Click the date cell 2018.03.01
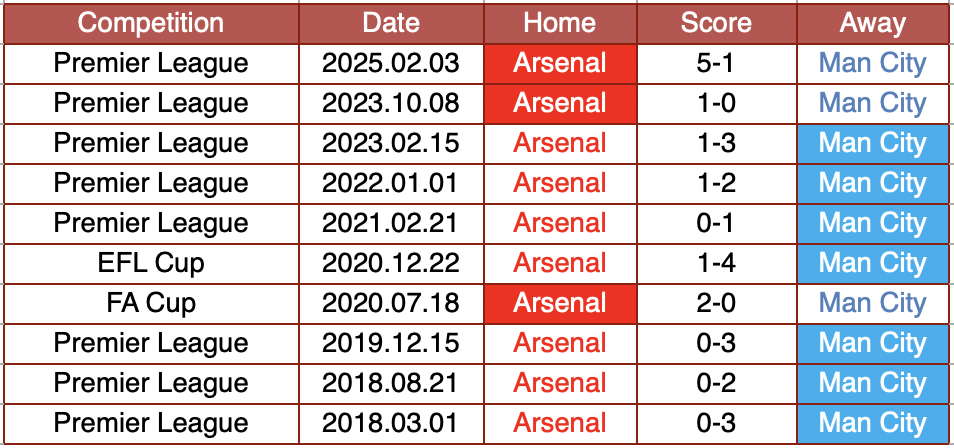 pyautogui.click(x=391, y=424)
